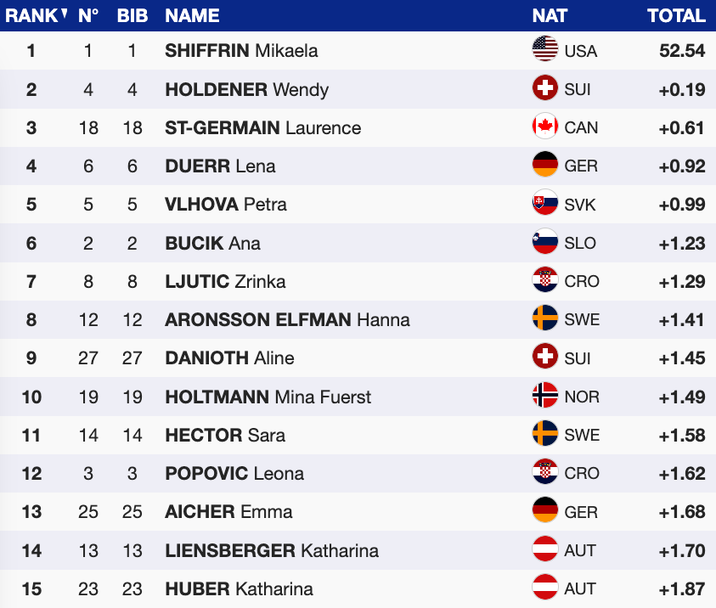Click the Slovenia flag next to Bucik
This screenshot has width=716, height=608.
click(x=545, y=242)
